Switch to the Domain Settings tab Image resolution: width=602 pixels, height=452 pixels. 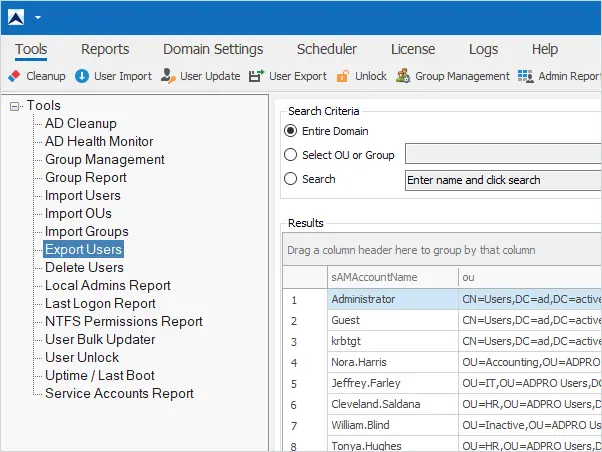coord(213,49)
